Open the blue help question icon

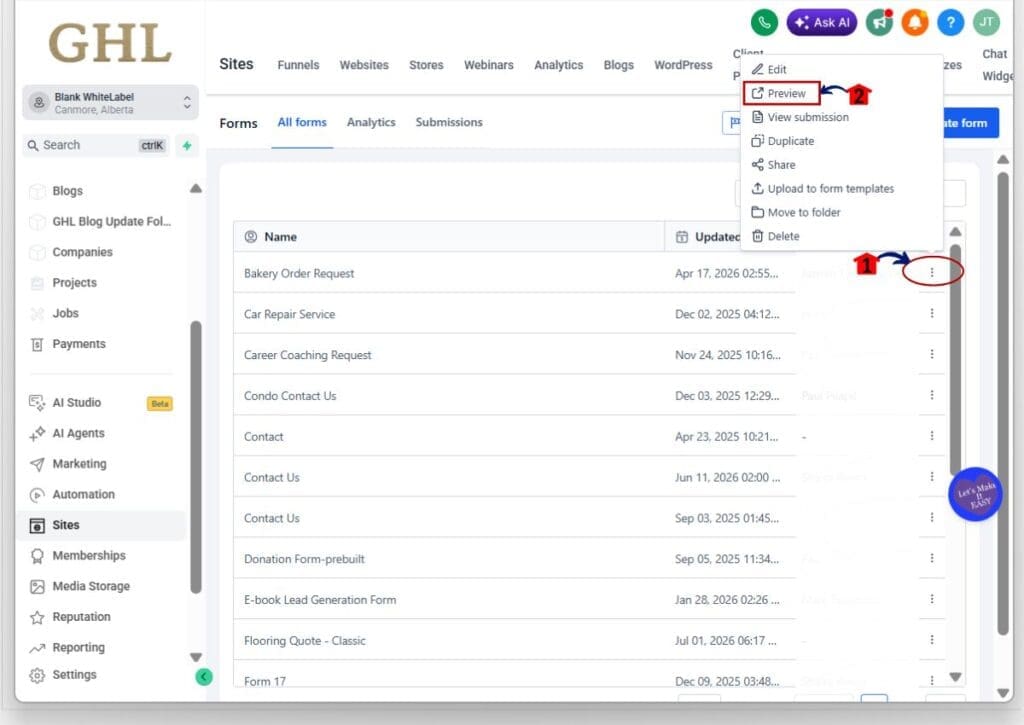tap(951, 22)
